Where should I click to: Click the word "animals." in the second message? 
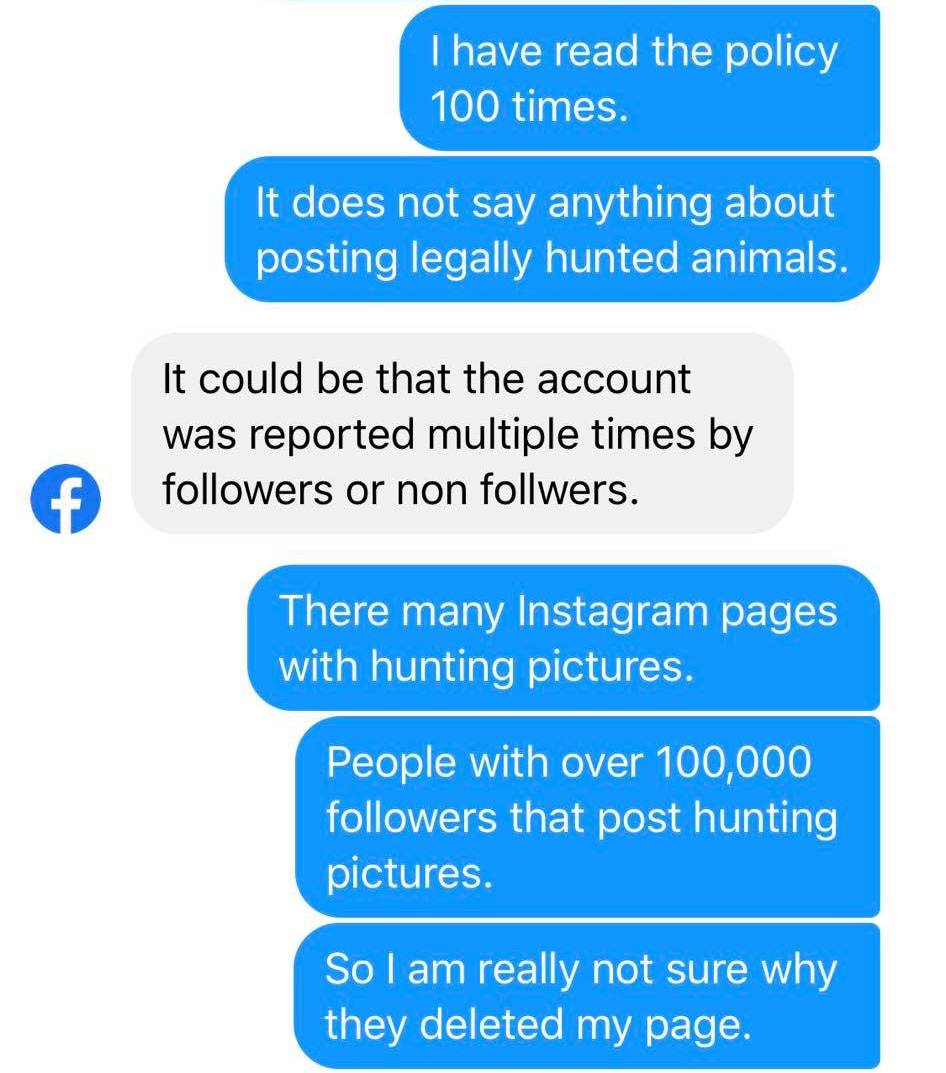click(769, 258)
